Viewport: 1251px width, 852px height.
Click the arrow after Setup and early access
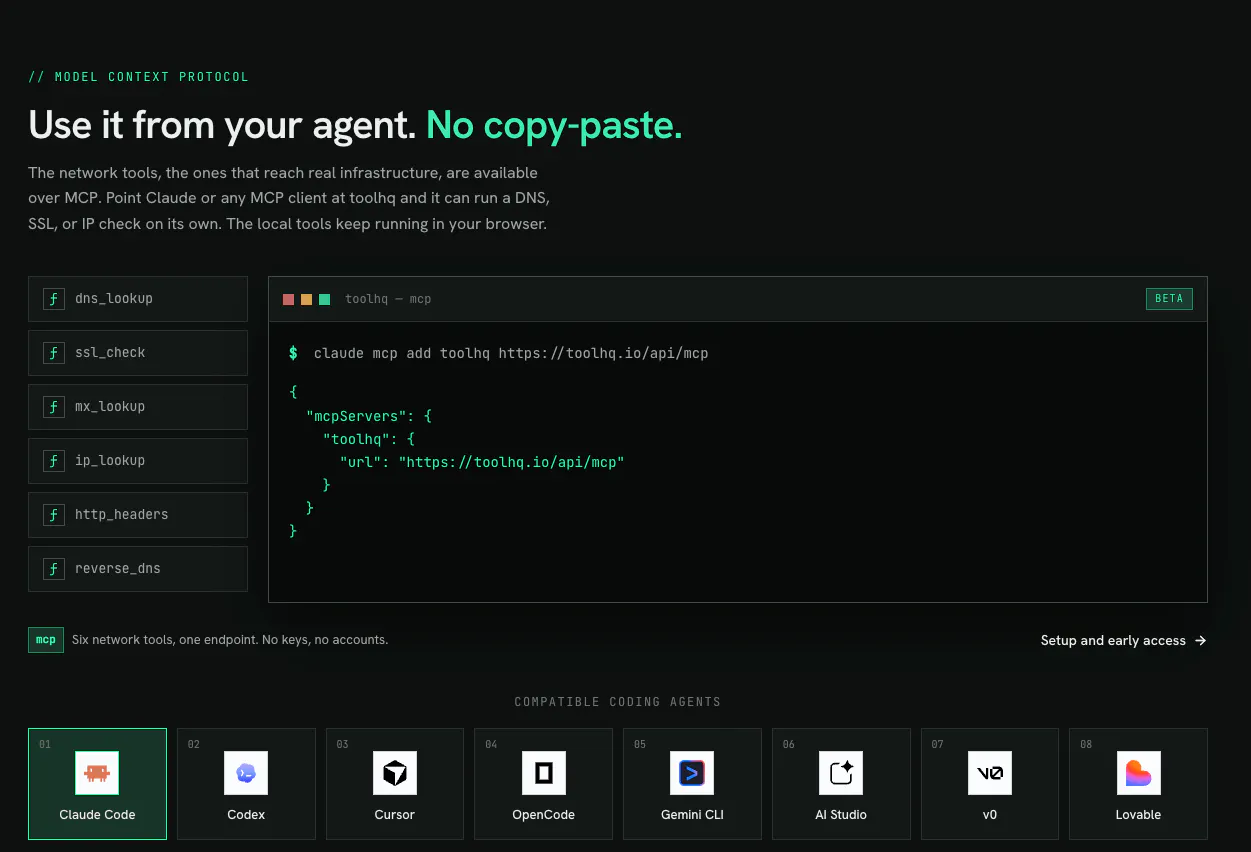(x=1200, y=641)
